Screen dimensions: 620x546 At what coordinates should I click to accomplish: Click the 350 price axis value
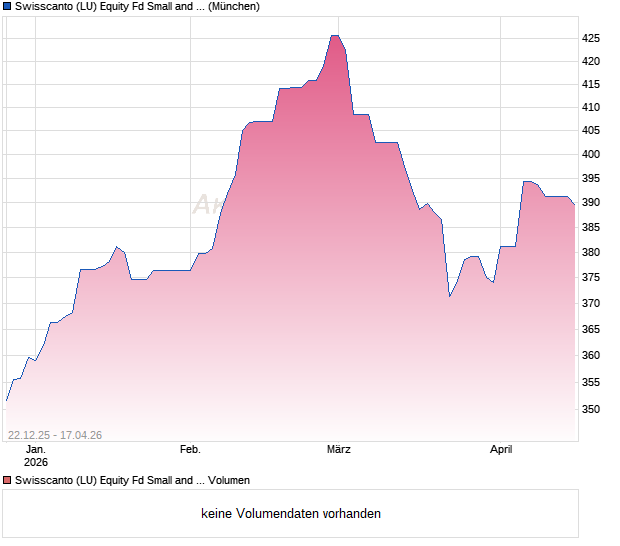(591, 409)
